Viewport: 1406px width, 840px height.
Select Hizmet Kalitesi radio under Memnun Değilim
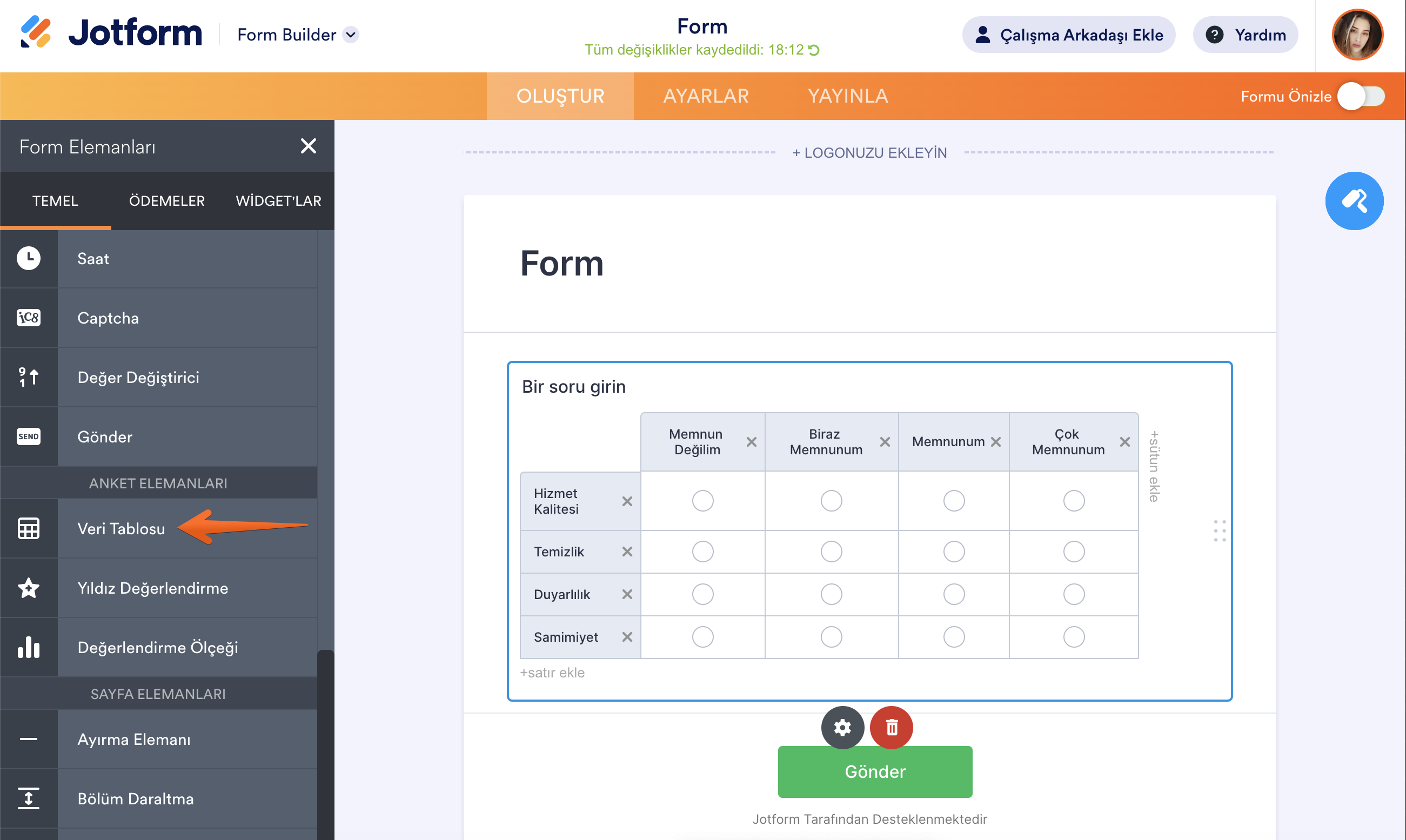702,501
